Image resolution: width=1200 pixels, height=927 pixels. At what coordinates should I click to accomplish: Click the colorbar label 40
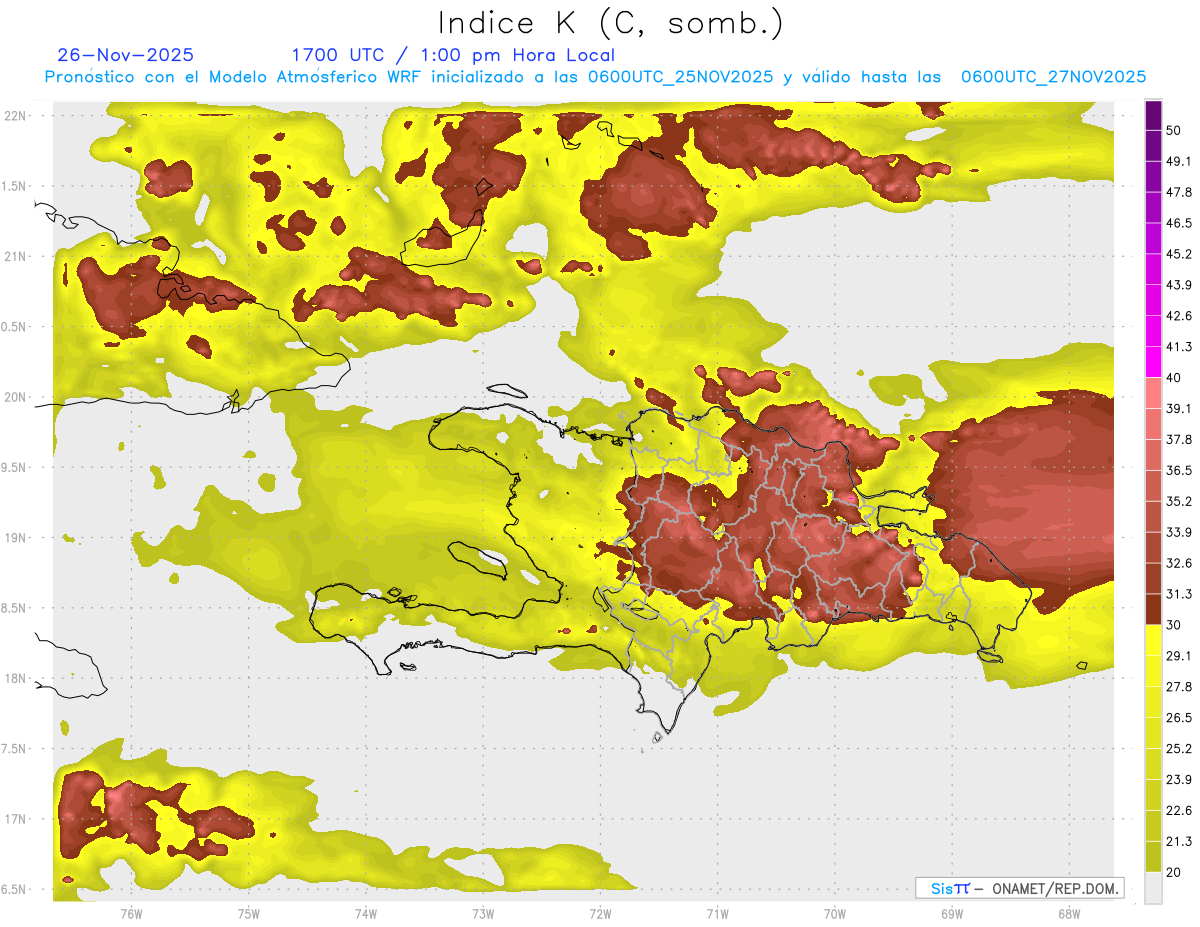tap(1174, 378)
